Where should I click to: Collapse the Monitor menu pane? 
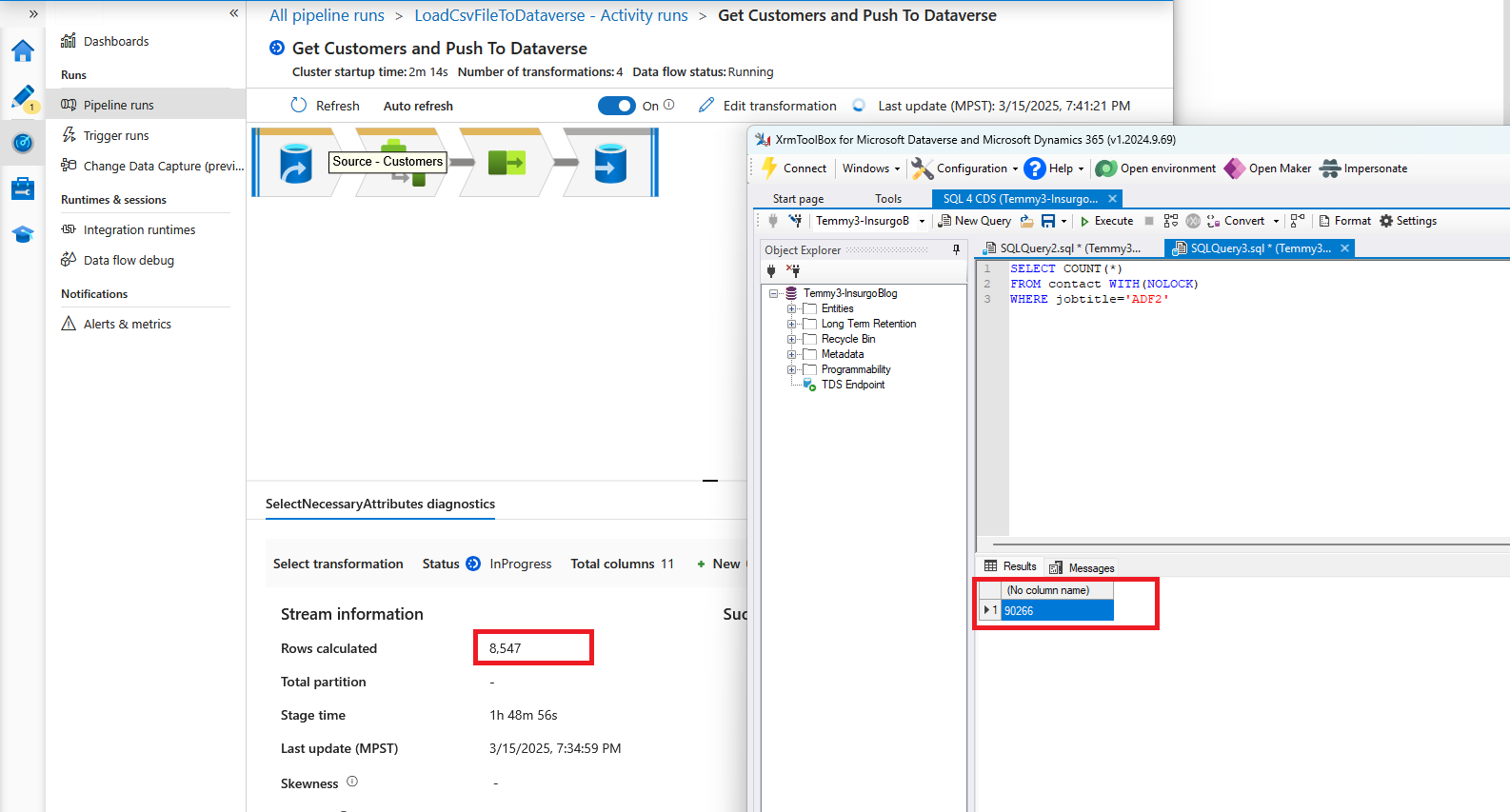(x=233, y=13)
